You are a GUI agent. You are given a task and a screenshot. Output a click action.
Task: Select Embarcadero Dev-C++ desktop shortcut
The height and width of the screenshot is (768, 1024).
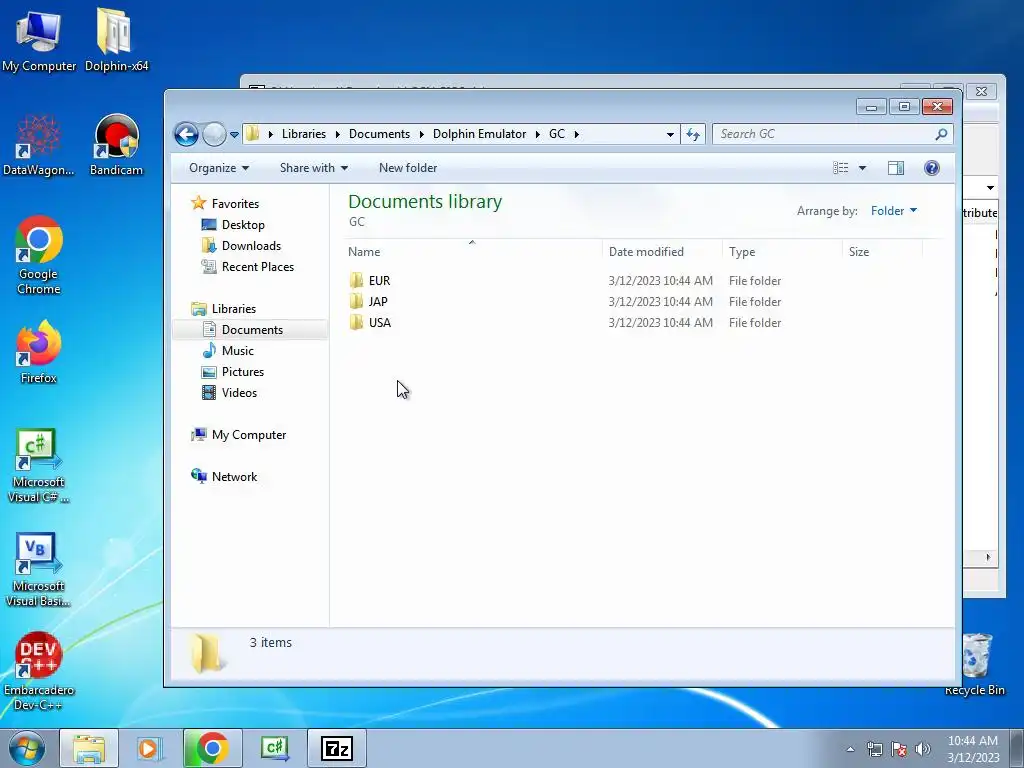pyautogui.click(x=39, y=673)
